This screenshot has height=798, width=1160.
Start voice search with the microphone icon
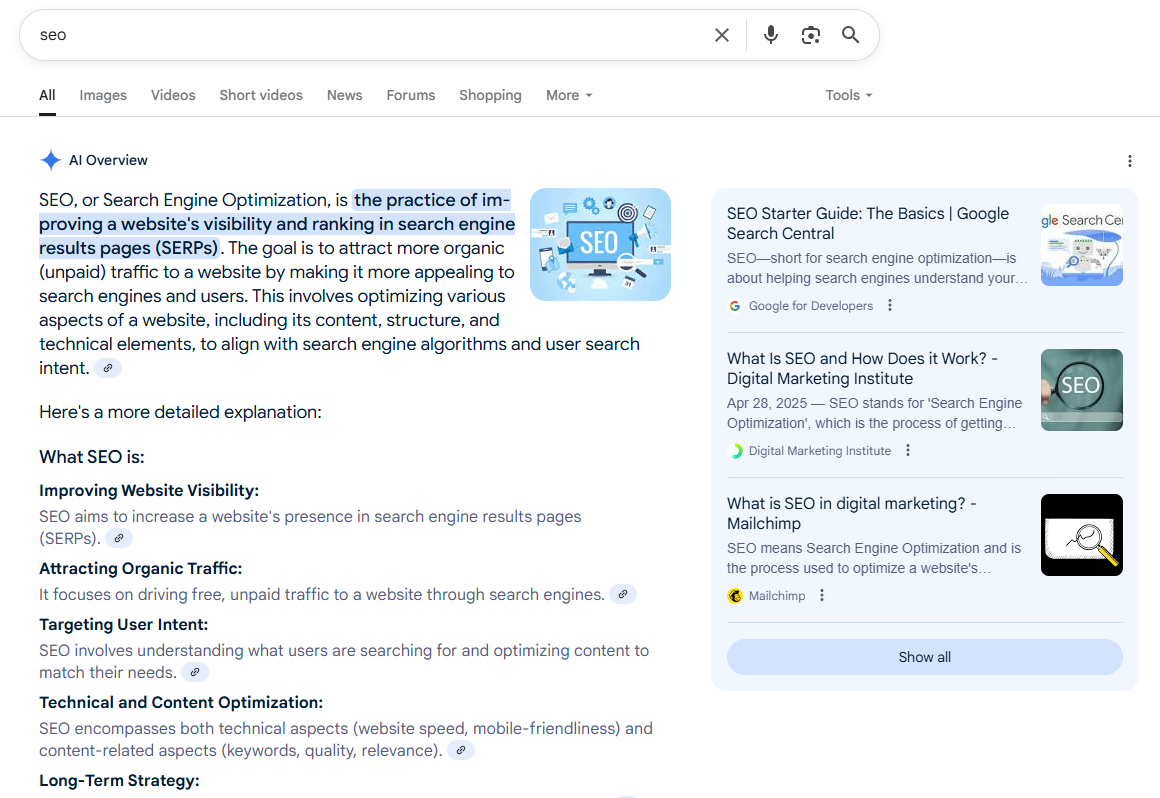pos(770,35)
